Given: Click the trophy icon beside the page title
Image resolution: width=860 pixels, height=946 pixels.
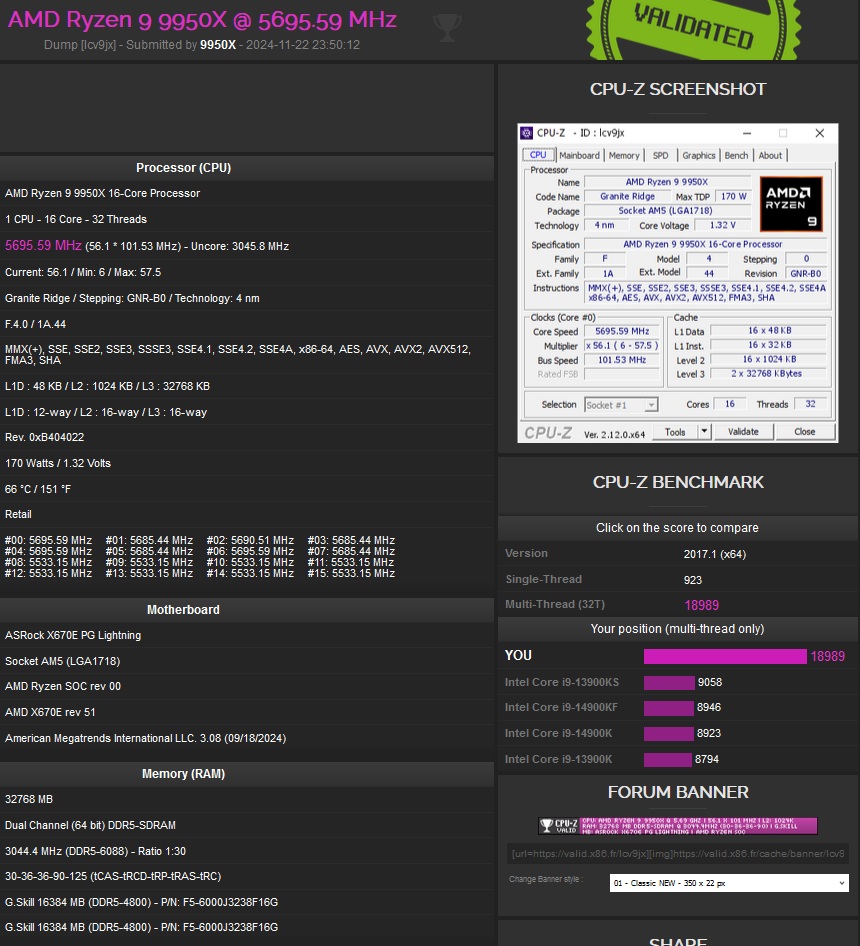Looking at the screenshot, I should (x=447, y=27).
